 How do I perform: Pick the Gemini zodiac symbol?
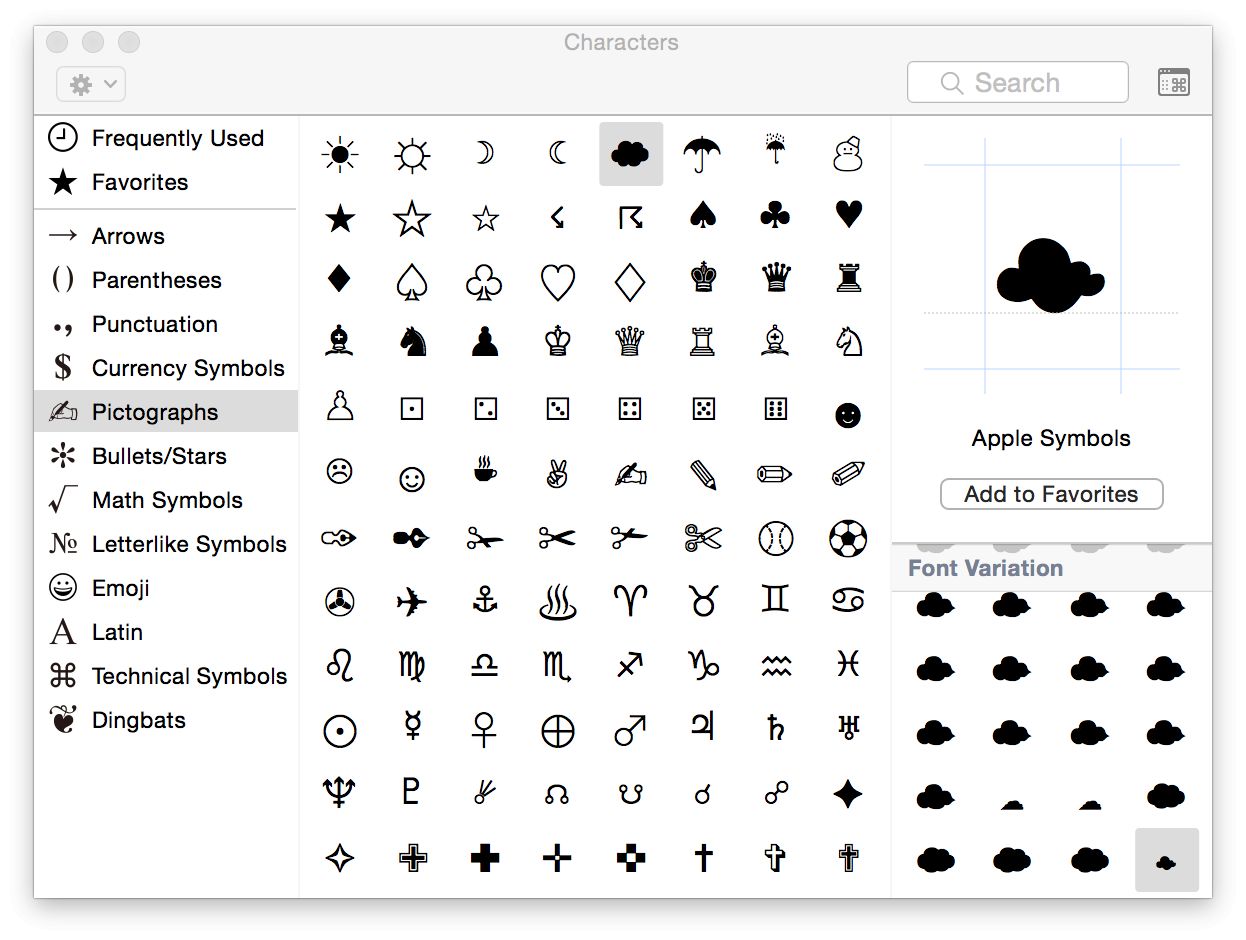775,599
